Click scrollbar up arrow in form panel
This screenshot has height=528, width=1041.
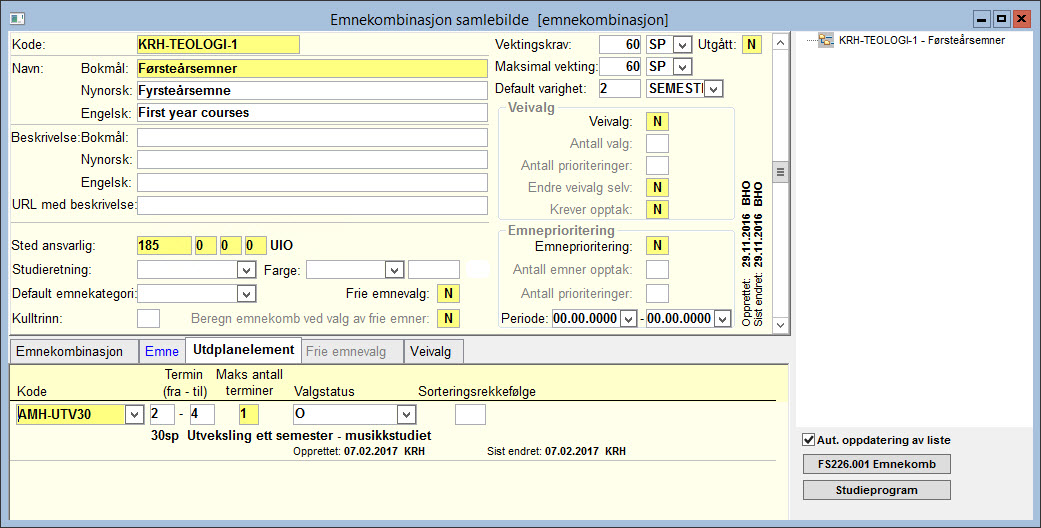pos(781,43)
